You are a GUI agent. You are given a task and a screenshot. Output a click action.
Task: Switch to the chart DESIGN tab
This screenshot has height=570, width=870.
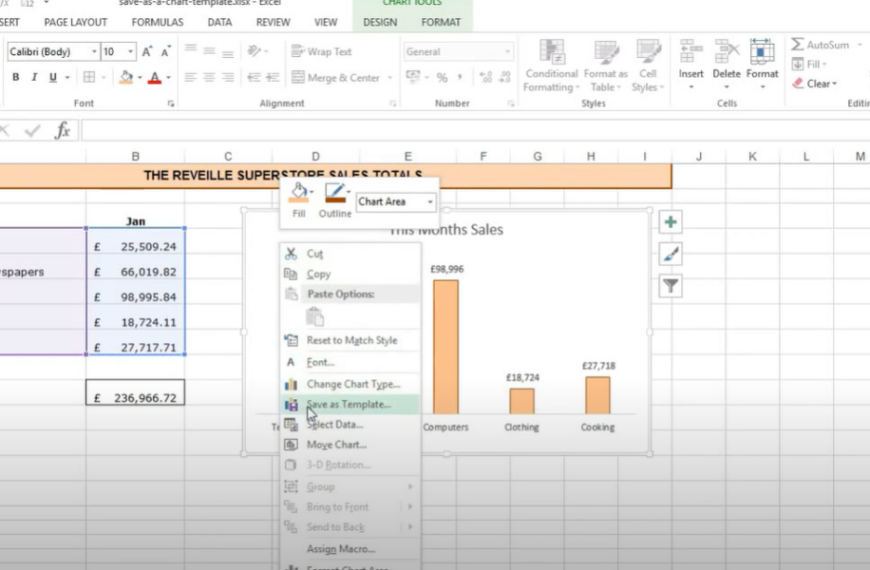[x=380, y=22]
